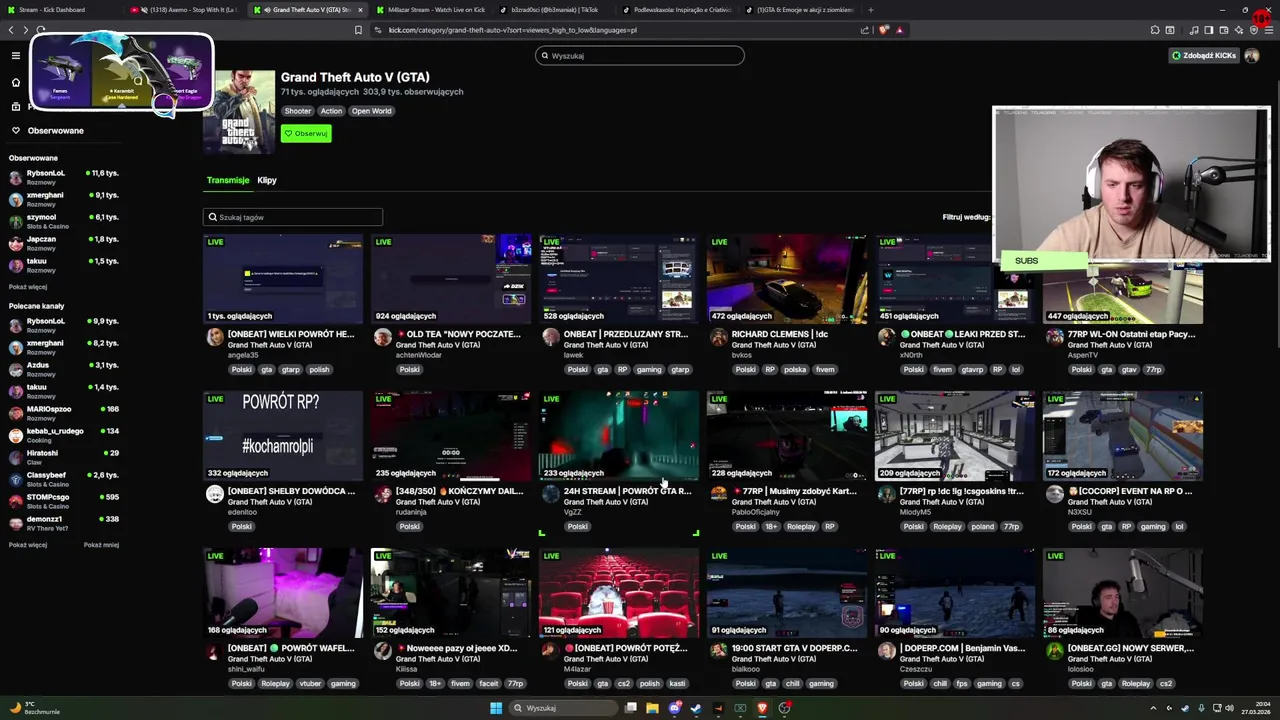The height and width of the screenshot is (720, 1280).
Task: Open Task View on the taskbar
Action: tap(631, 708)
